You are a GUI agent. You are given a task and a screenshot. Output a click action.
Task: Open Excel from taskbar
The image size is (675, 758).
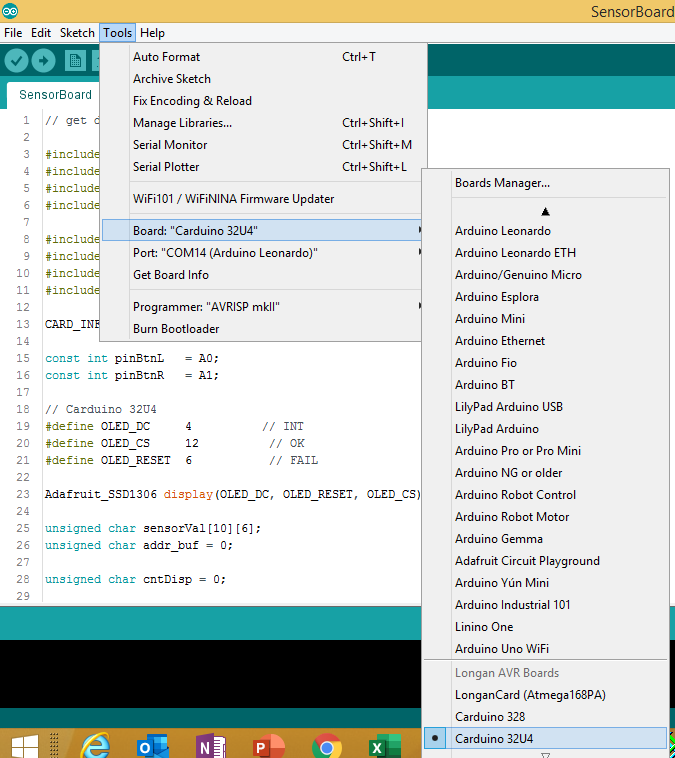coord(385,746)
